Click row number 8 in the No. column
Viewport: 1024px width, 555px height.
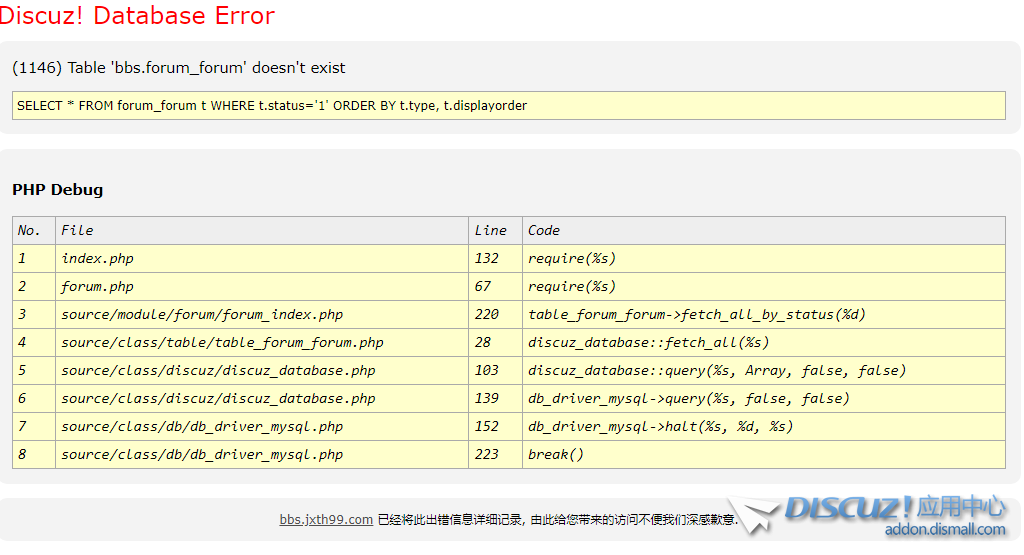[x=22, y=455]
